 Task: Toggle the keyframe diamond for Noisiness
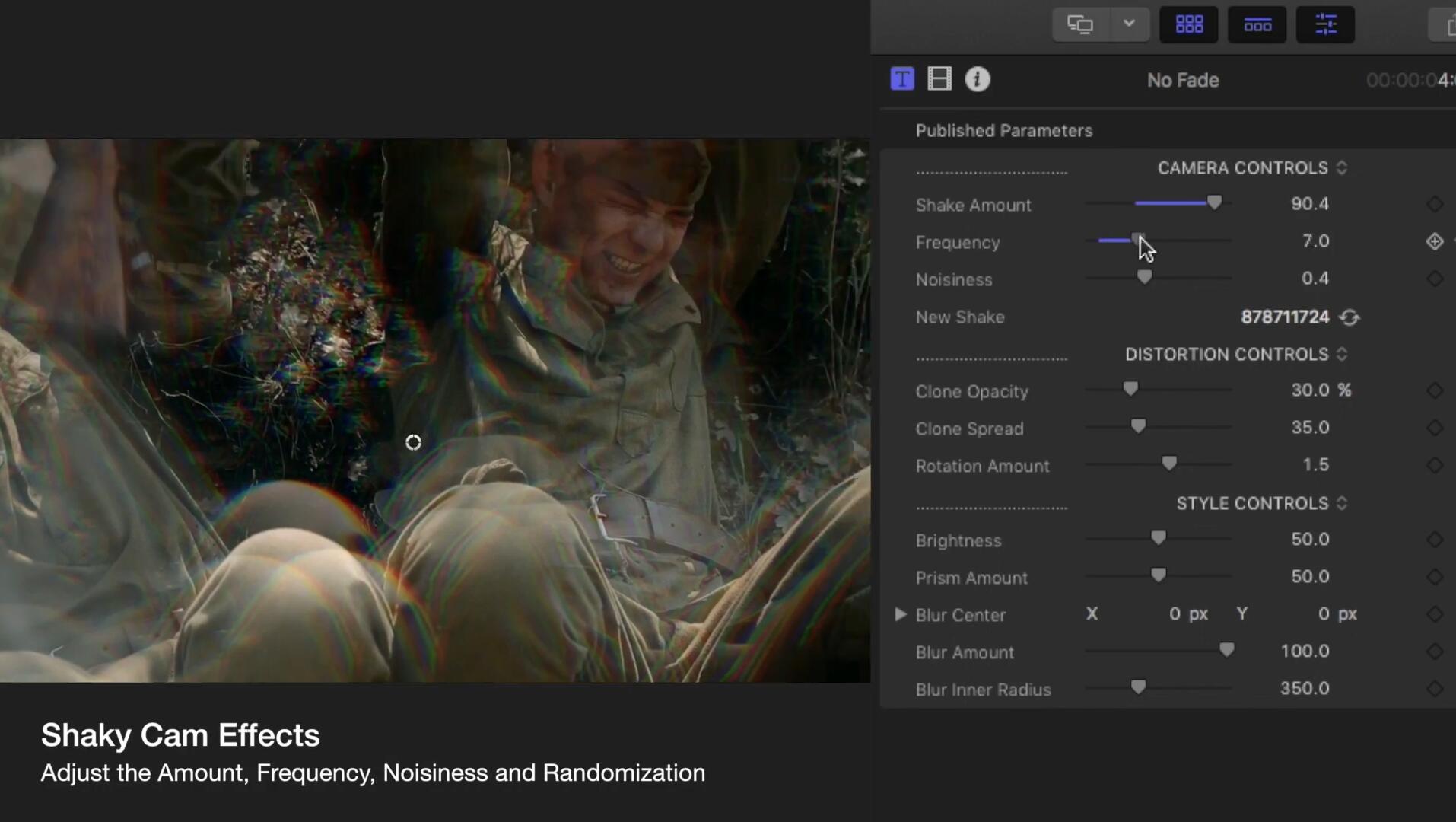click(x=1435, y=279)
